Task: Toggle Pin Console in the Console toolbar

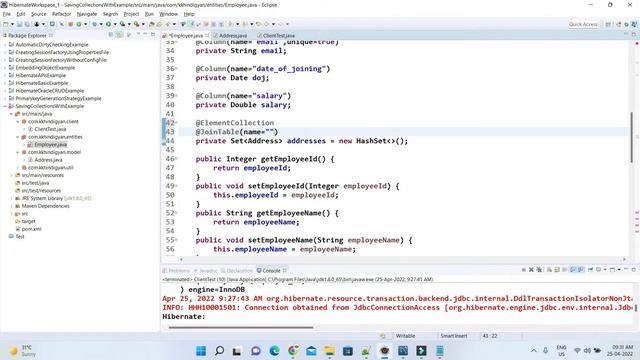Action: (x=590, y=270)
